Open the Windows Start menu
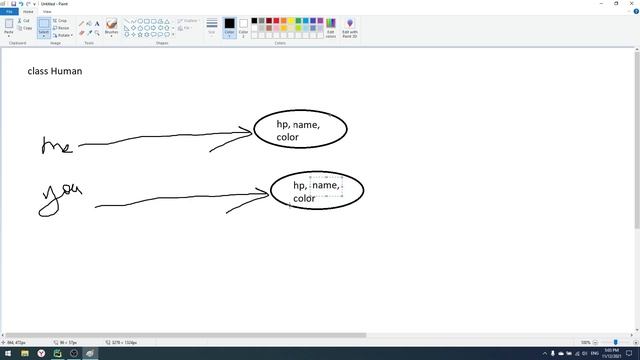 click(8, 353)
